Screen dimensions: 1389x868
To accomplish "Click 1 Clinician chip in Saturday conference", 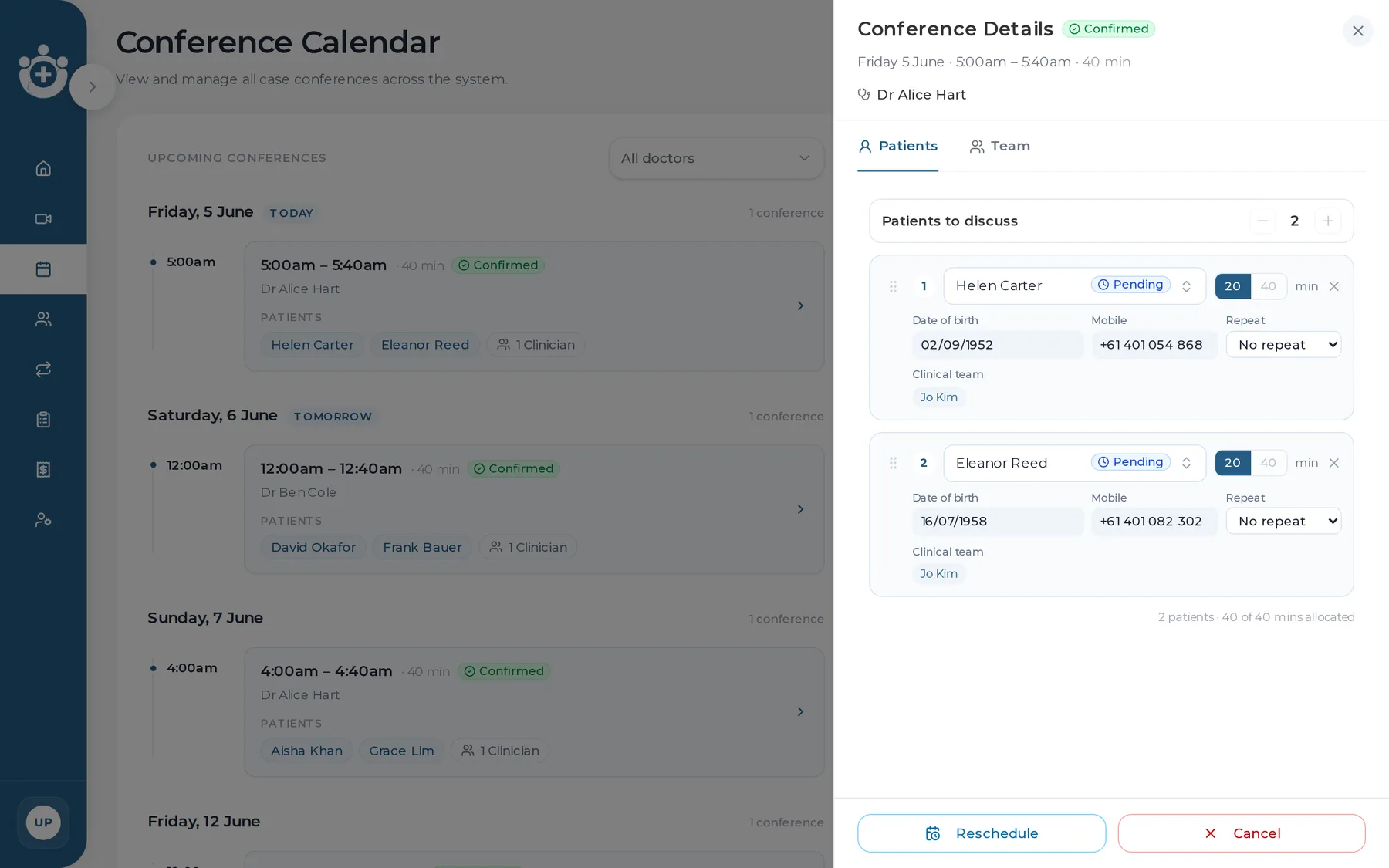I will (x=528, y=548).
